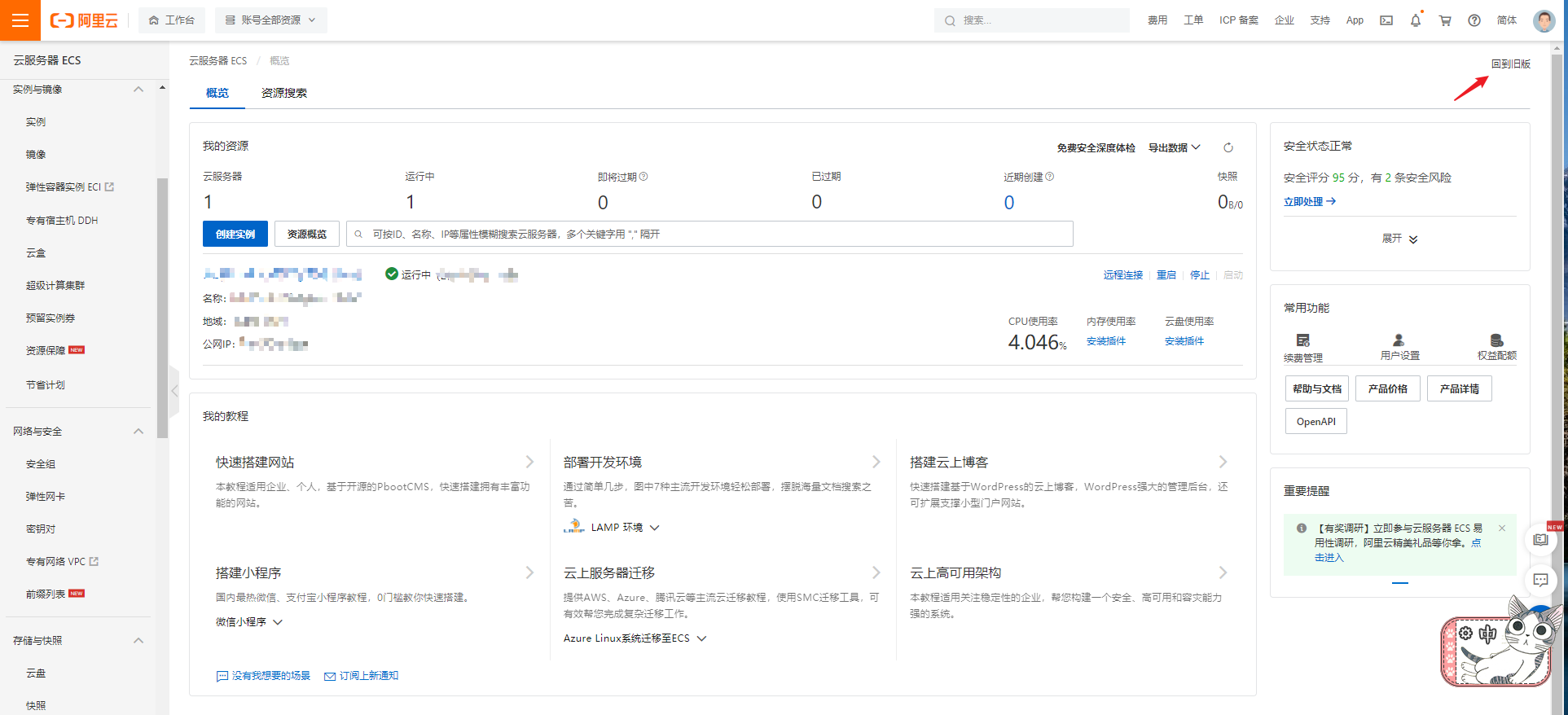Click the sidebar vertical scrollbar
The width and height of the screenshot is (1568, 715).
162,308
